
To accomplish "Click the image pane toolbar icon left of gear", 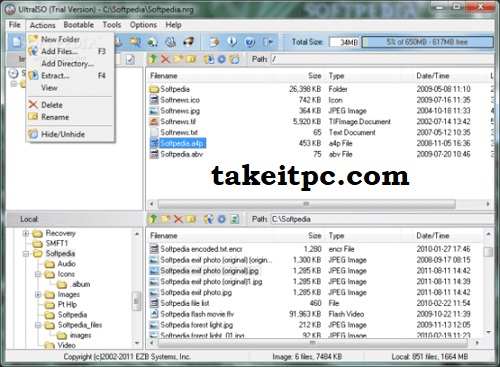I will point(209,59).
